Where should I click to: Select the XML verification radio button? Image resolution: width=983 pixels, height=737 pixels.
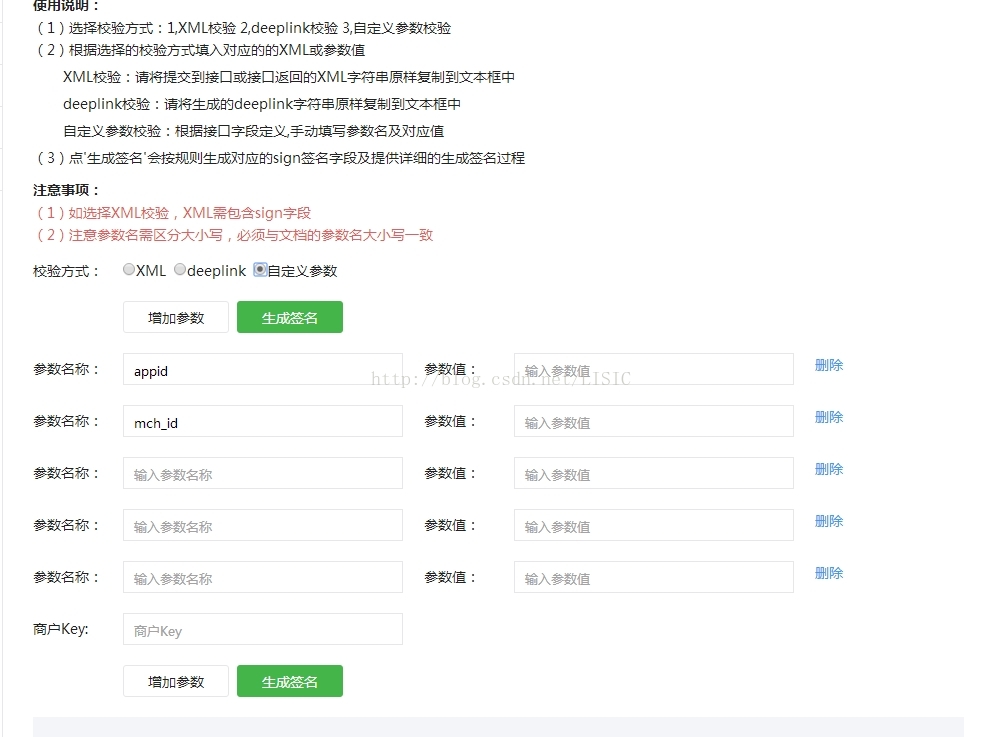point(129,269)
